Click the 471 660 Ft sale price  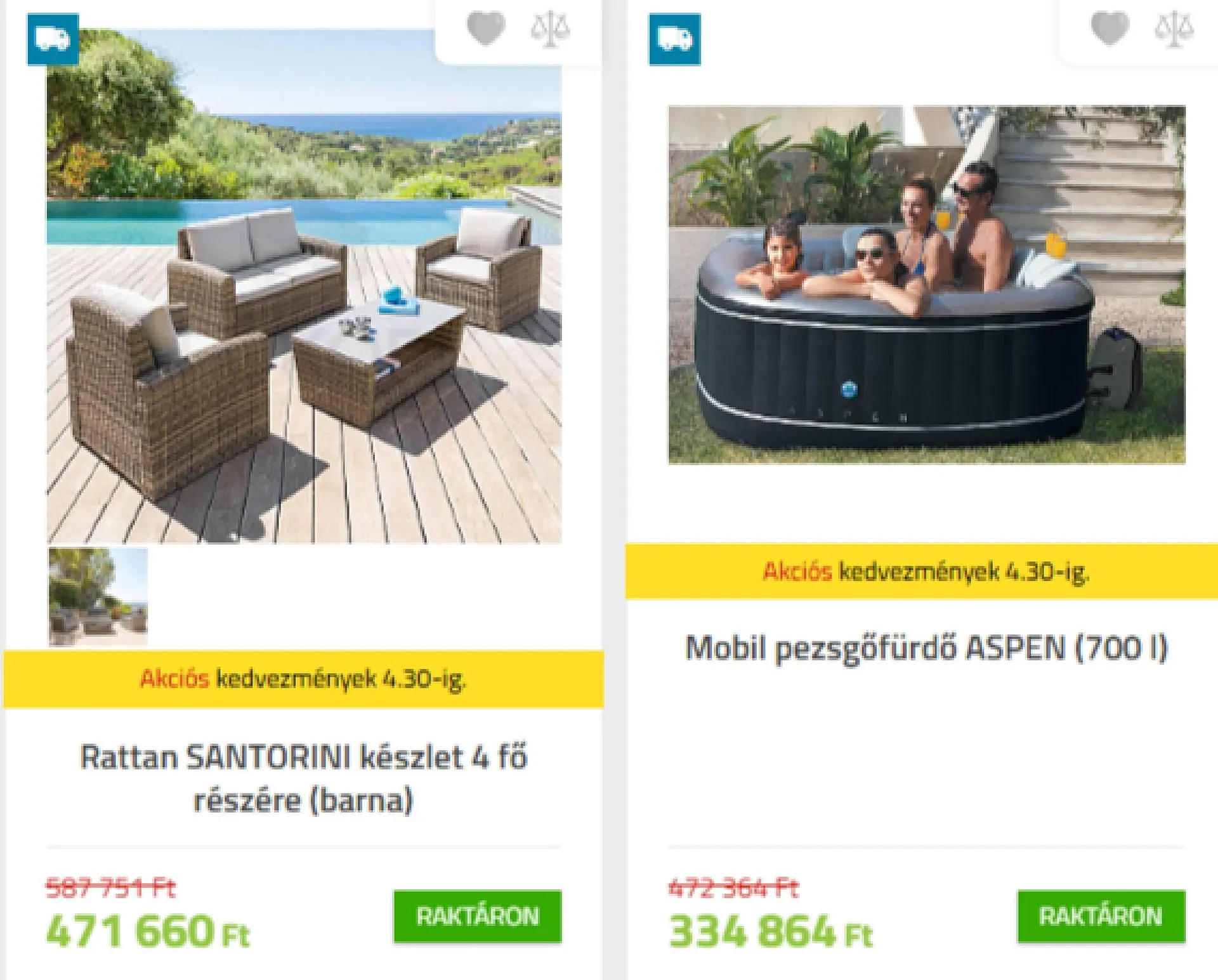[x=148, y=931]
